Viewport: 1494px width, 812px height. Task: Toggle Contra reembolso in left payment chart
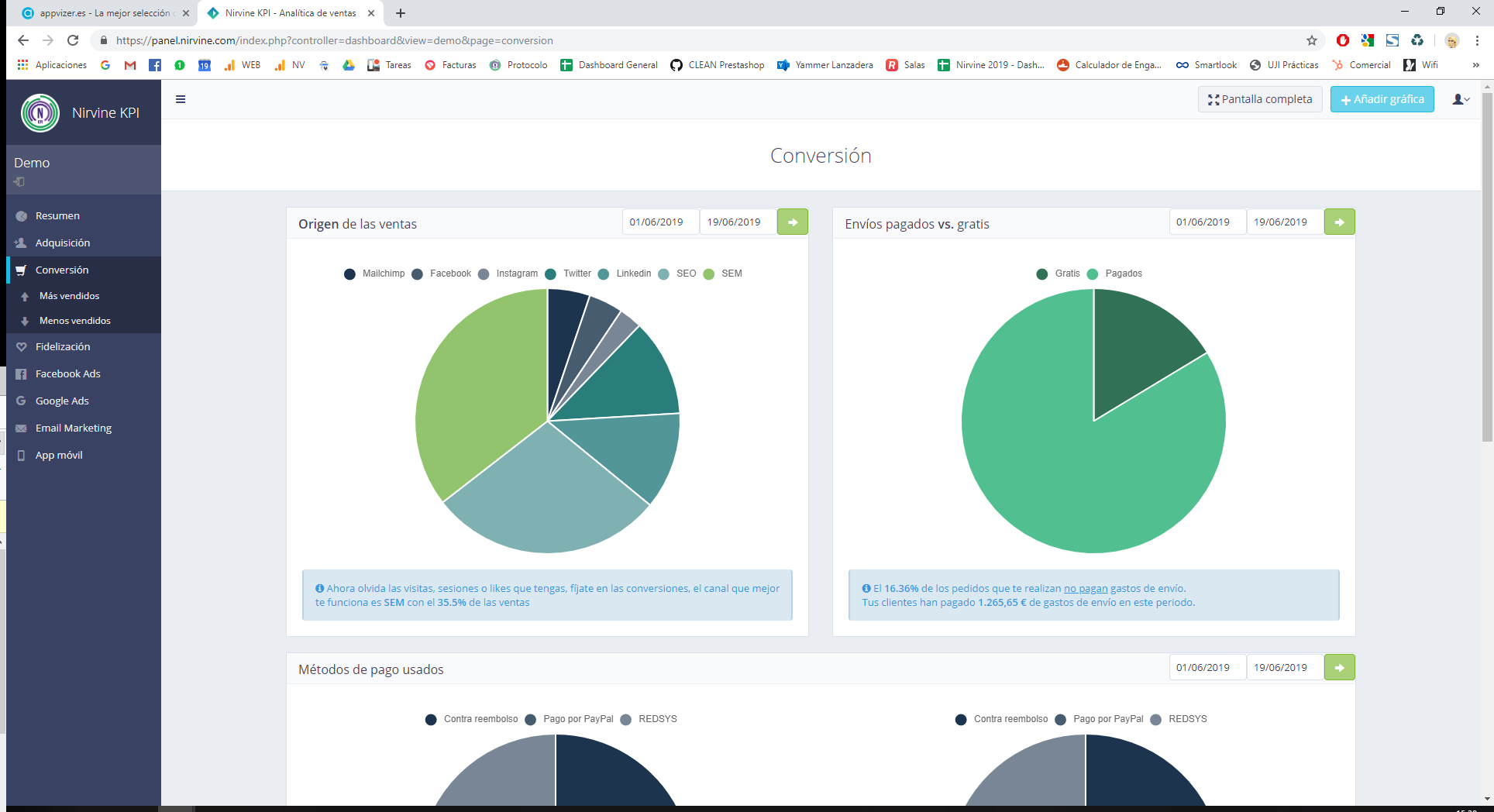pyautogui.click(x=472, y=719)
